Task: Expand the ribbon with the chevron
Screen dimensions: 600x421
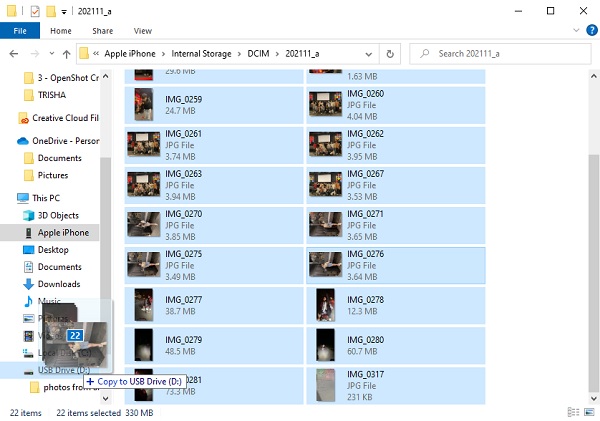Action: (576, 30)
